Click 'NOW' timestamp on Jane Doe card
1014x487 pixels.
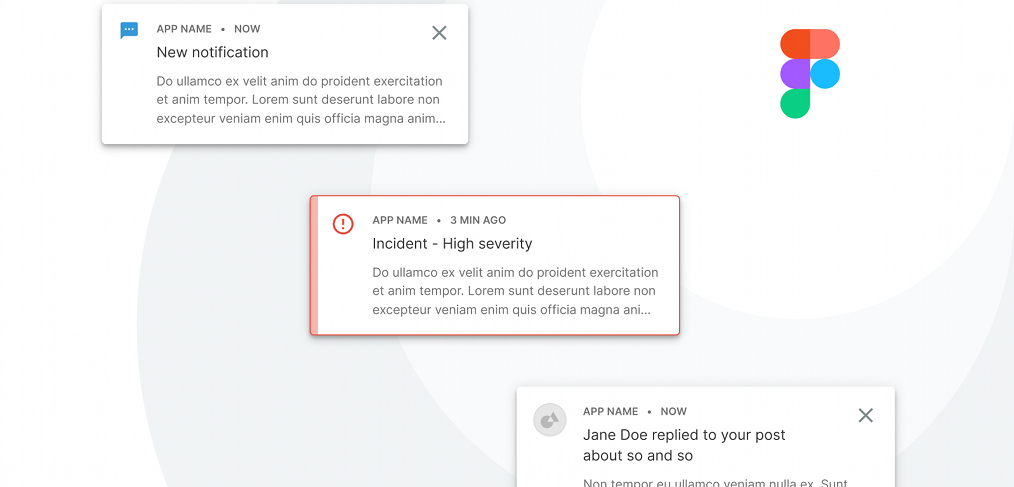(673, 411)
